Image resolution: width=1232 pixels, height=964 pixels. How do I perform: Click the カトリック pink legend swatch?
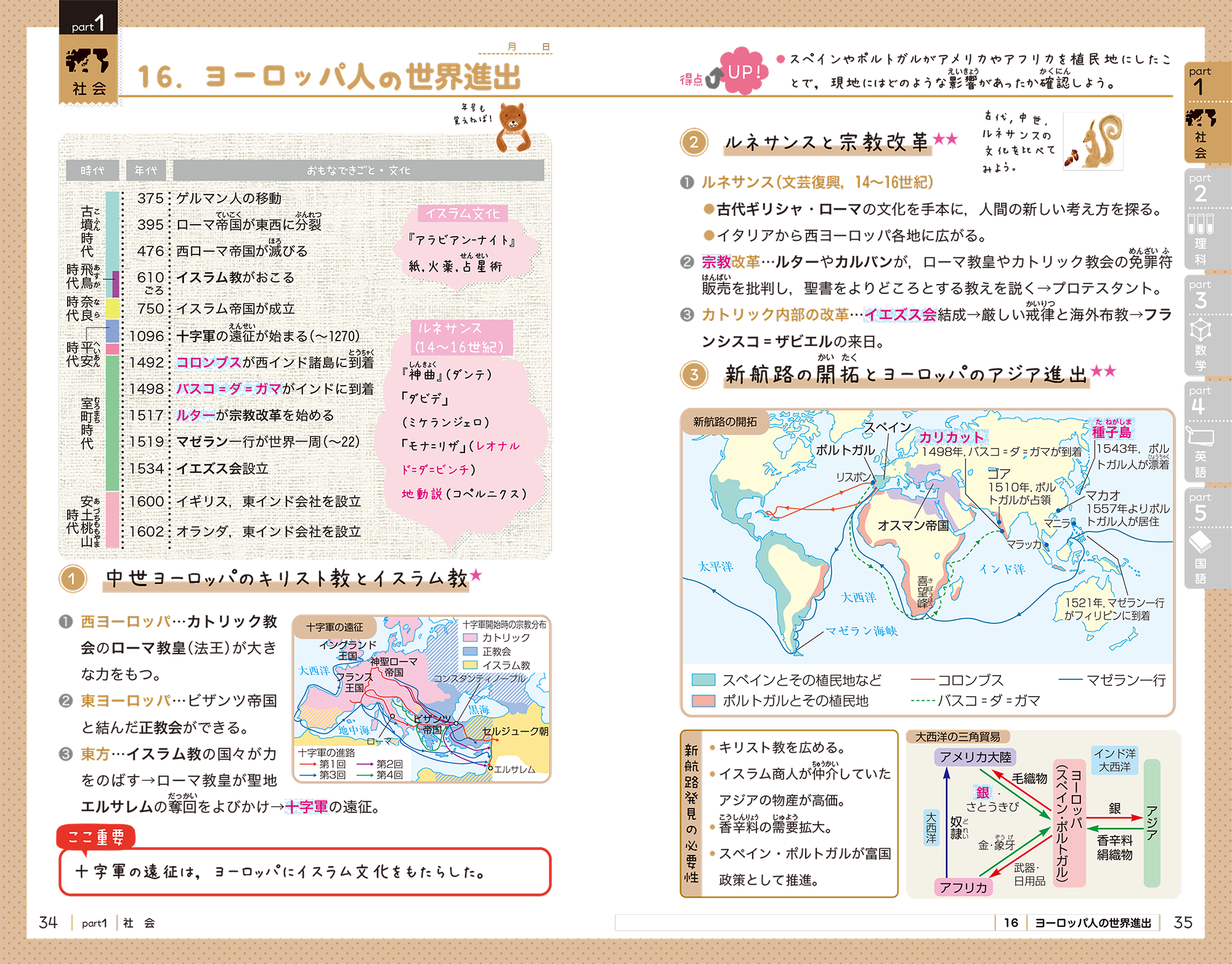pos(470,638)
